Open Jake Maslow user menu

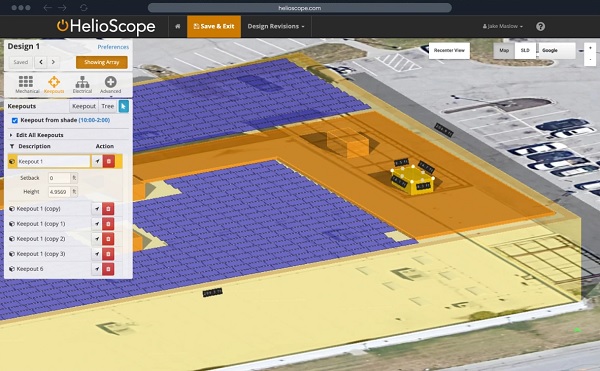pos(502,26)
